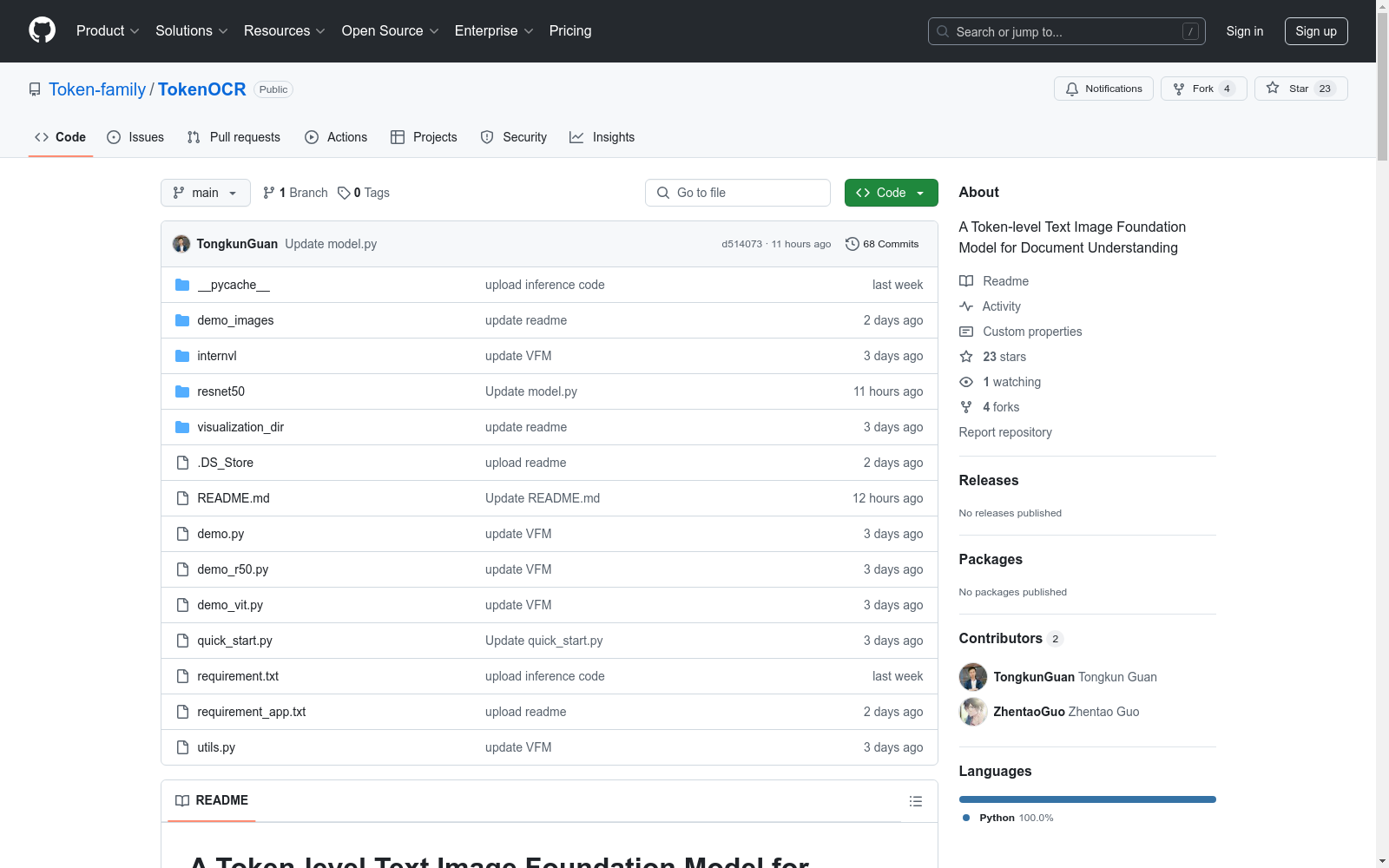1389x868 pixels.
Task: Click the Report repository link
Action: pyautogui.click(x=1005, y=432)
